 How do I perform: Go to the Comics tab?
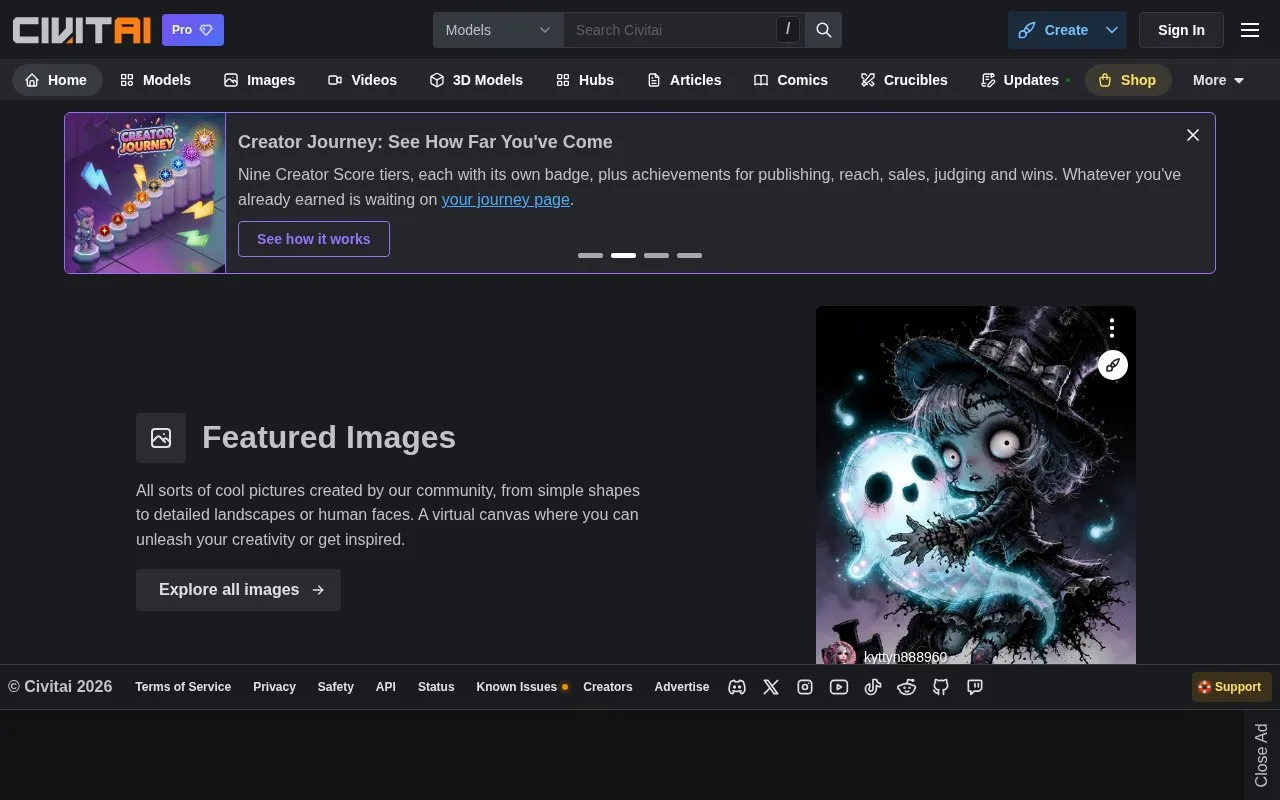pyautogui.click(x=791, y=80)
